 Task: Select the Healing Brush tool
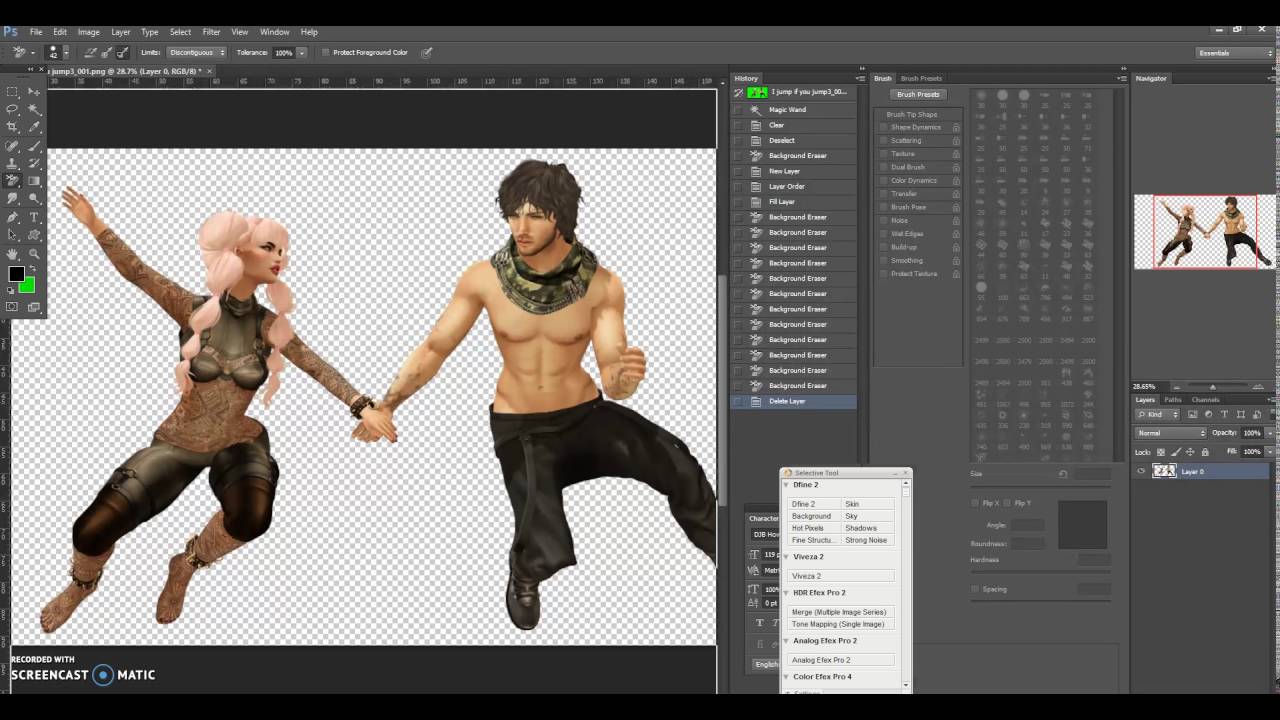click(12, 145)
